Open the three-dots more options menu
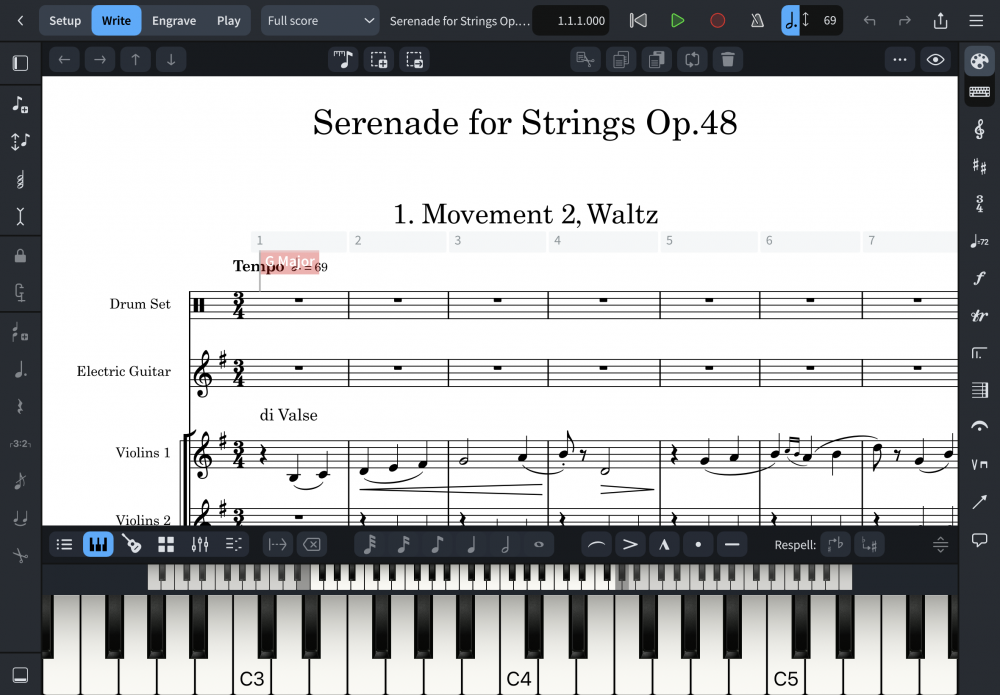The image size is (1000, 695). 900,60
